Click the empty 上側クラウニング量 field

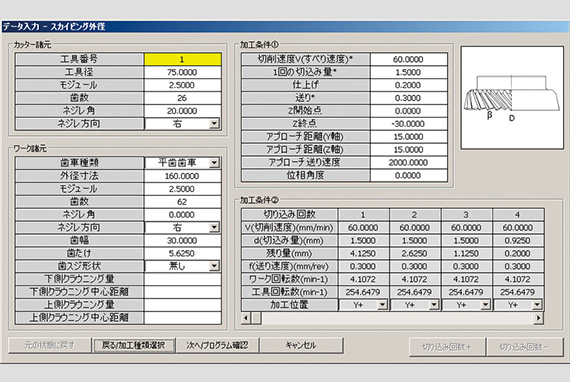[182, 305]
